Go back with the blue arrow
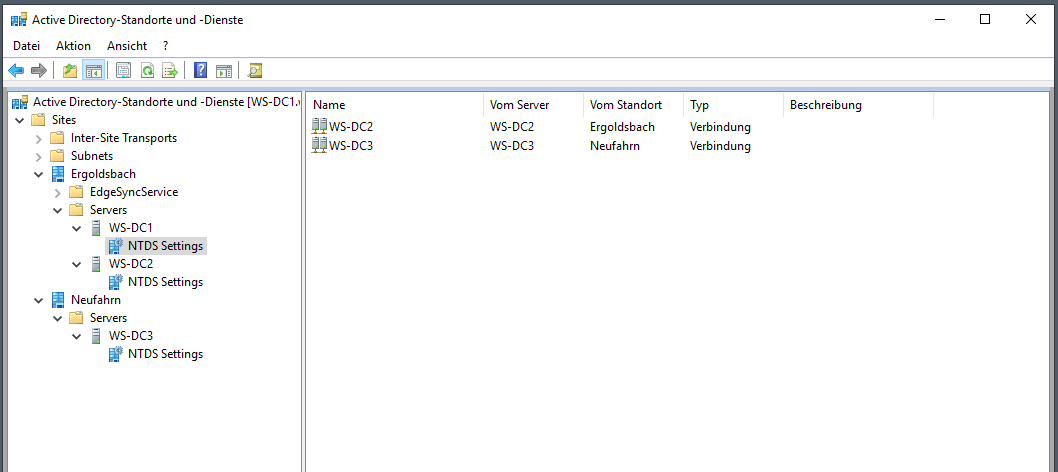Image resolution: width=1058 pixels, height=472 pixels. [16, 70]
